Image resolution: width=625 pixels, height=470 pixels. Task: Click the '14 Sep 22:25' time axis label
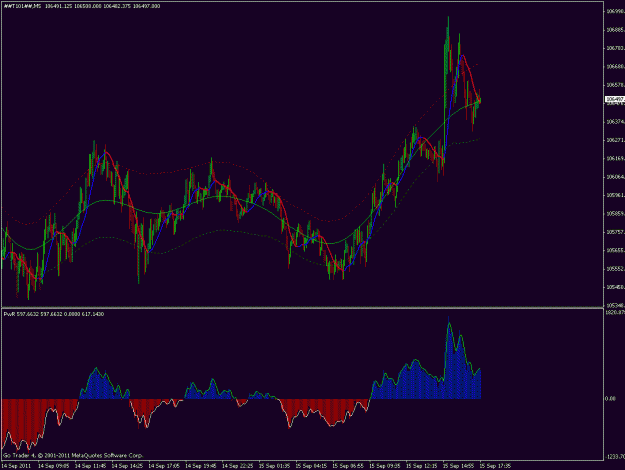click(x=238, y=466)
